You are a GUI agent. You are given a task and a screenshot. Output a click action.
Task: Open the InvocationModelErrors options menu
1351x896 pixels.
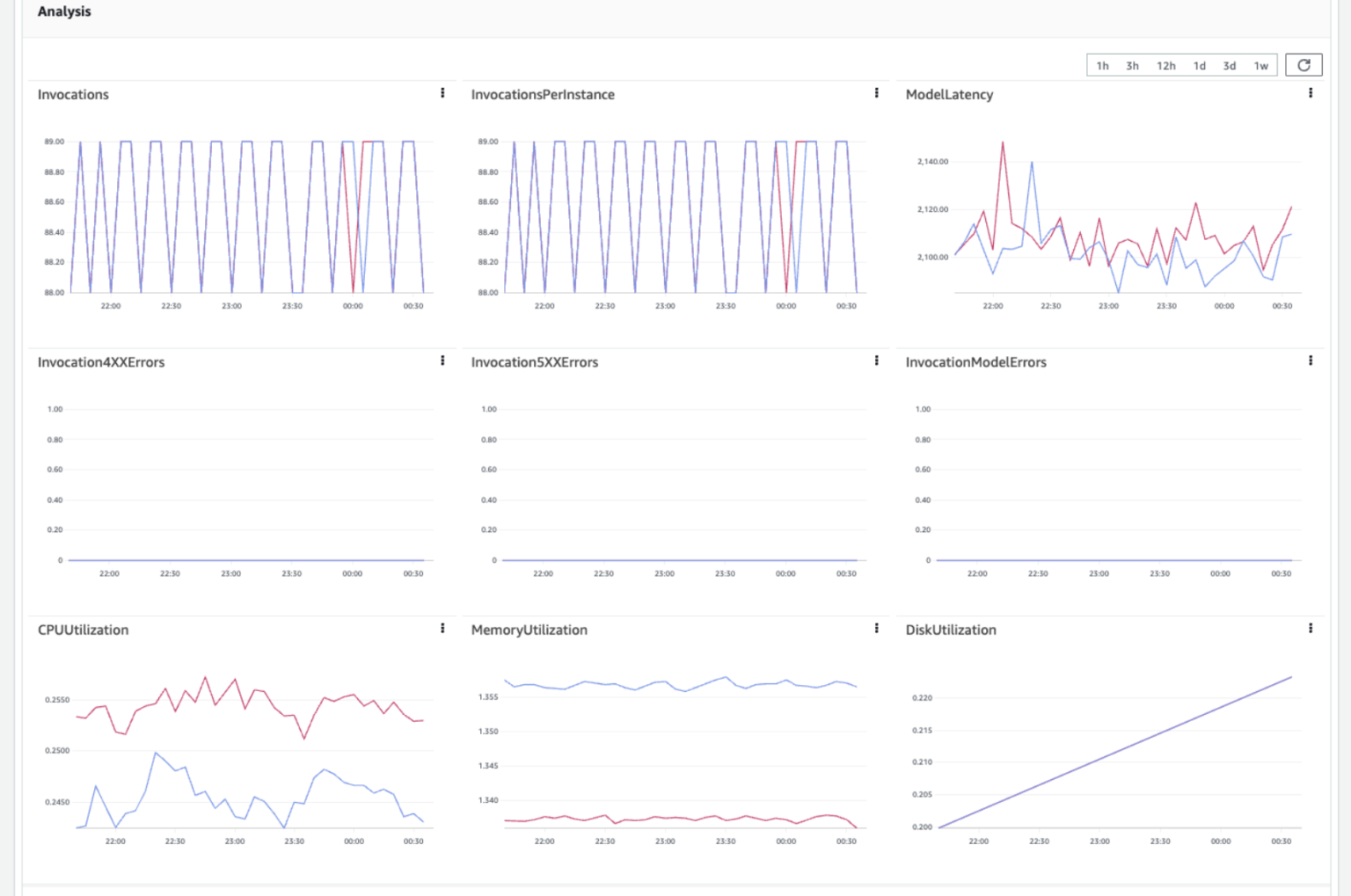coord(1311,361)
